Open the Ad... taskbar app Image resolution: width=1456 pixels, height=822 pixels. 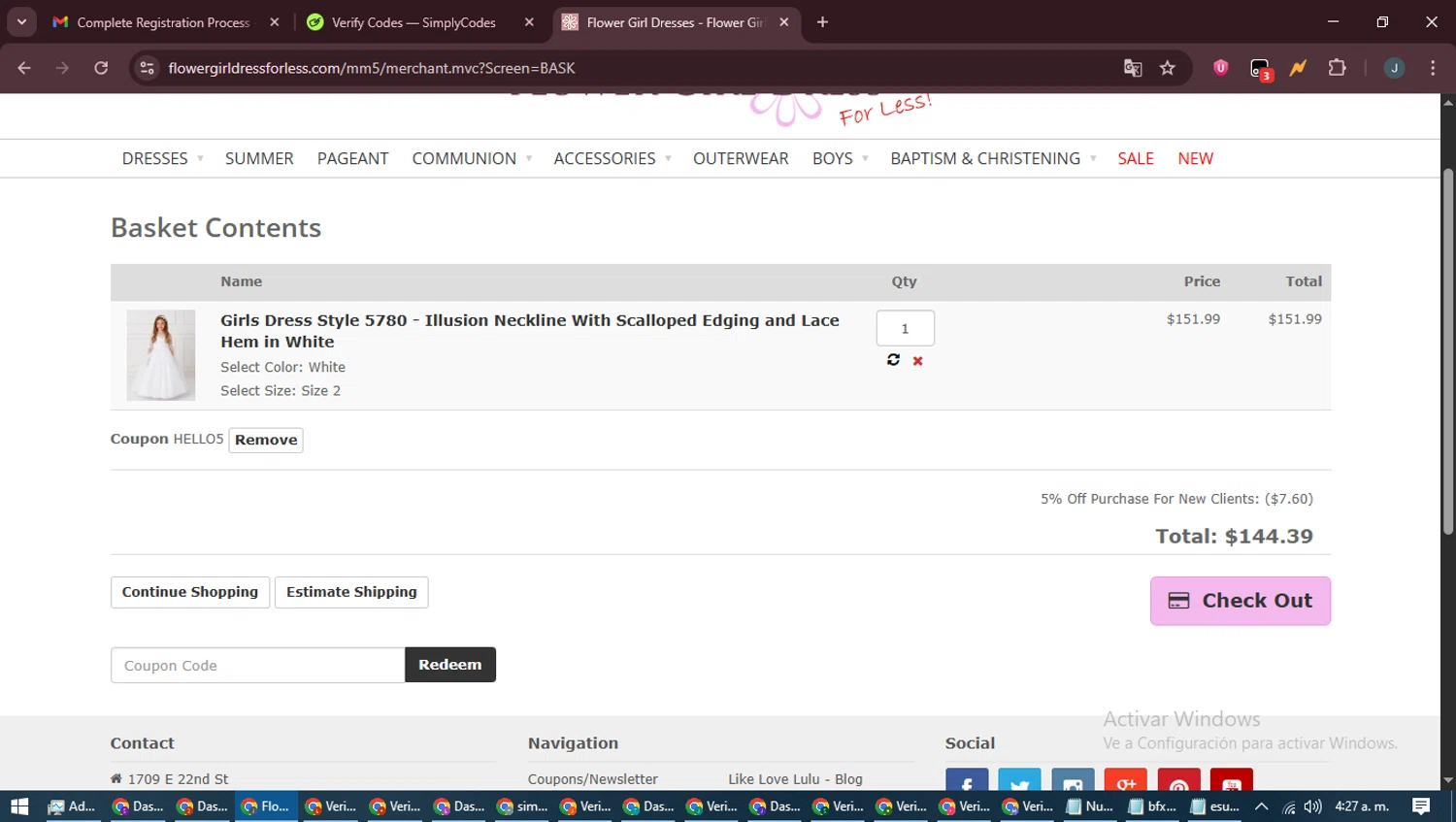71,806
